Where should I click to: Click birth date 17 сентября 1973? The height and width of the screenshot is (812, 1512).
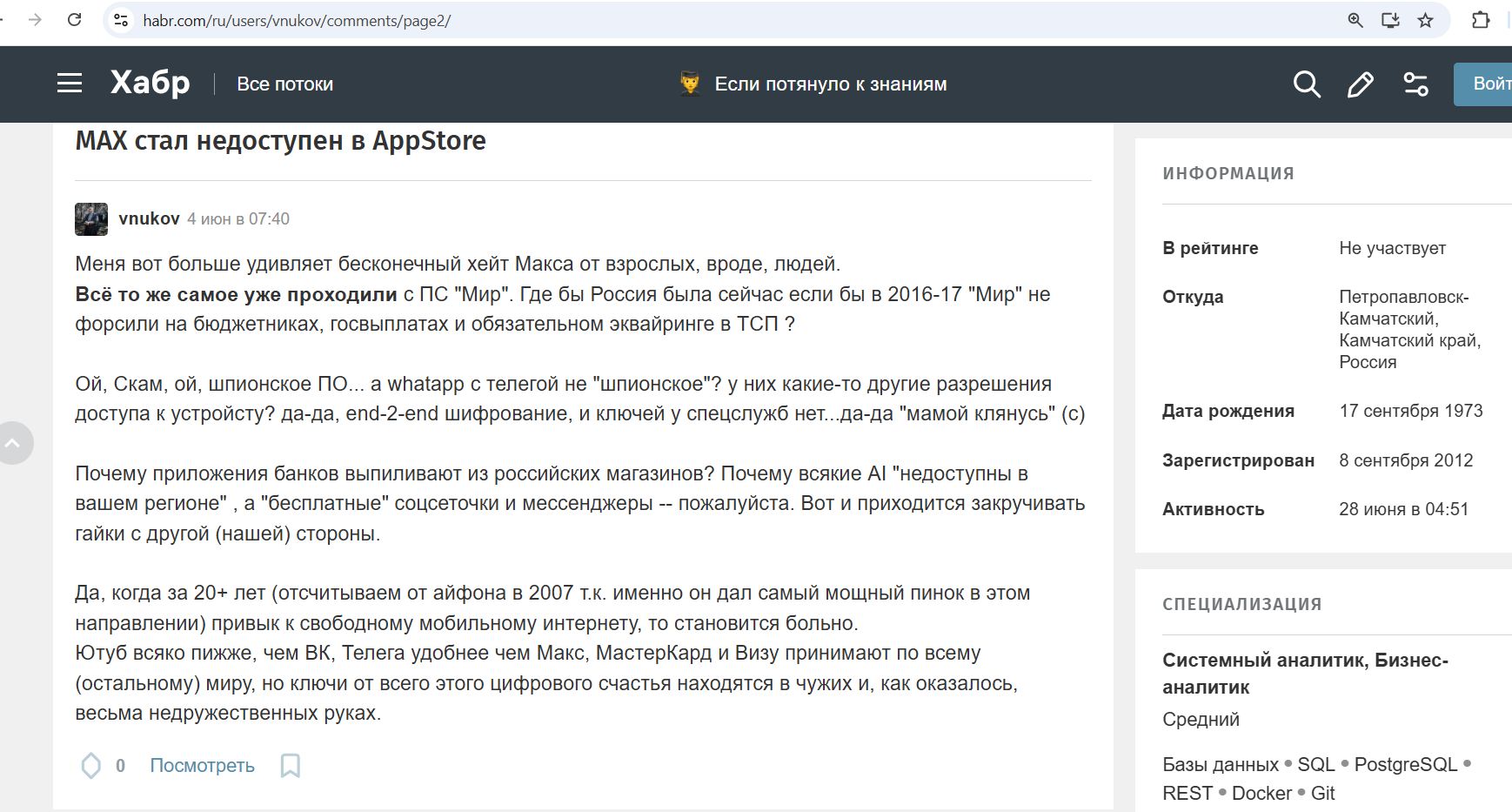(1411, 411)
